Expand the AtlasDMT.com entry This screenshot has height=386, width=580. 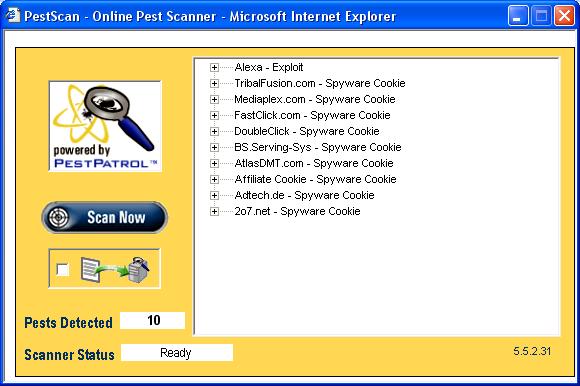214,163
